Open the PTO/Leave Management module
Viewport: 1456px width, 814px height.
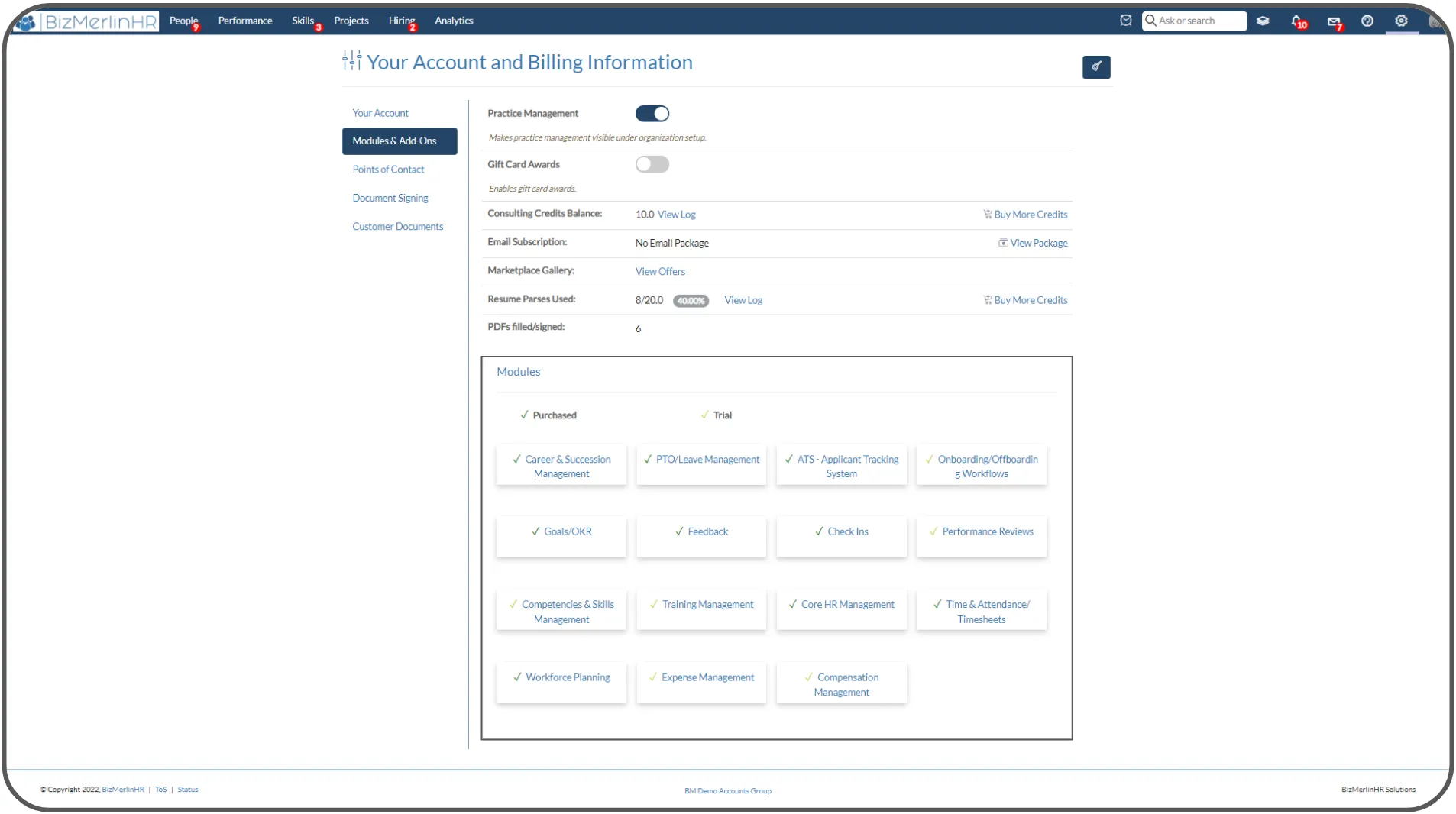click(x=701, y=466)
